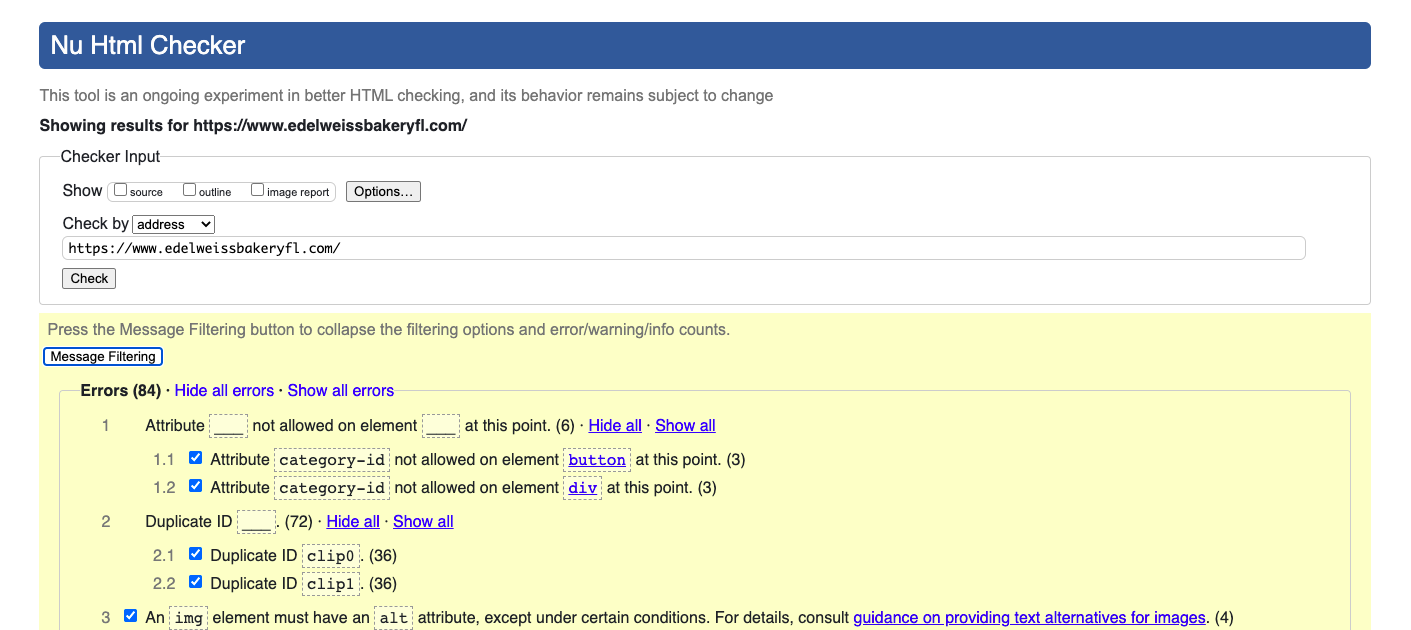Click the URL address input field
The height and width of the screenshot is (630, 1411).
(683, 248)
